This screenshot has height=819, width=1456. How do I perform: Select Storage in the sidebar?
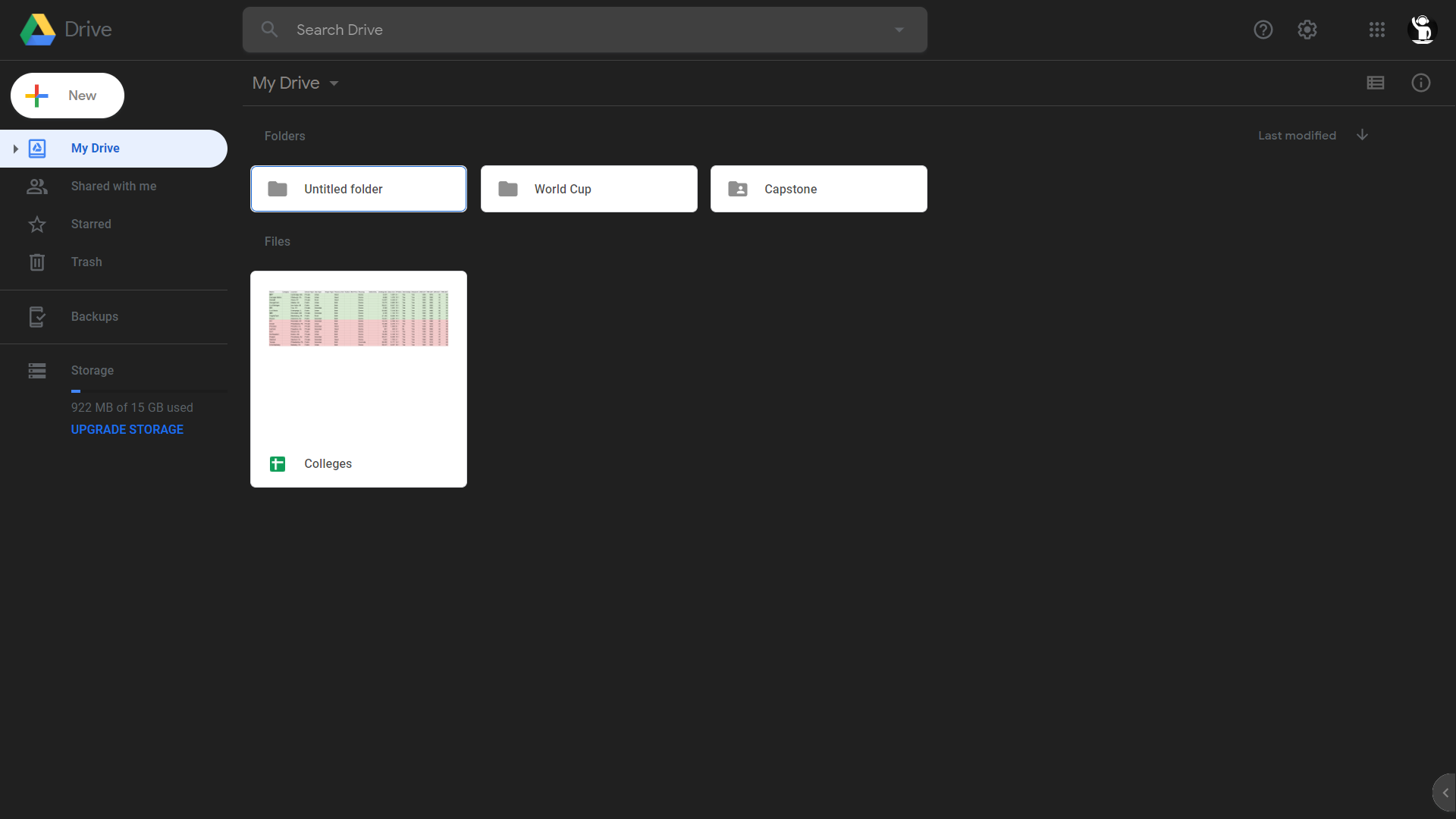coord(36,370)
